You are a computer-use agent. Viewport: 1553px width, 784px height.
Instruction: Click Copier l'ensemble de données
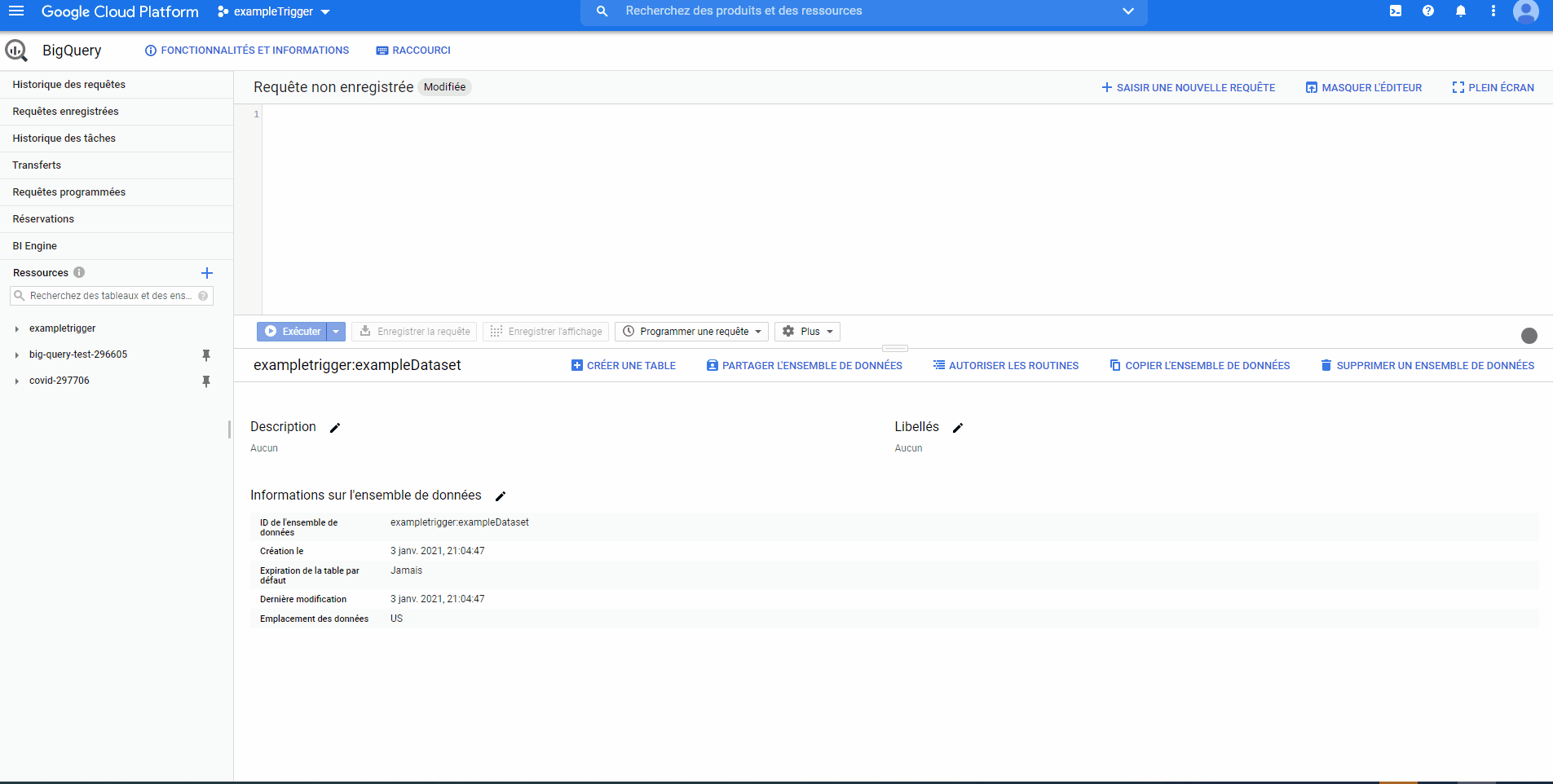(1200, 366)
